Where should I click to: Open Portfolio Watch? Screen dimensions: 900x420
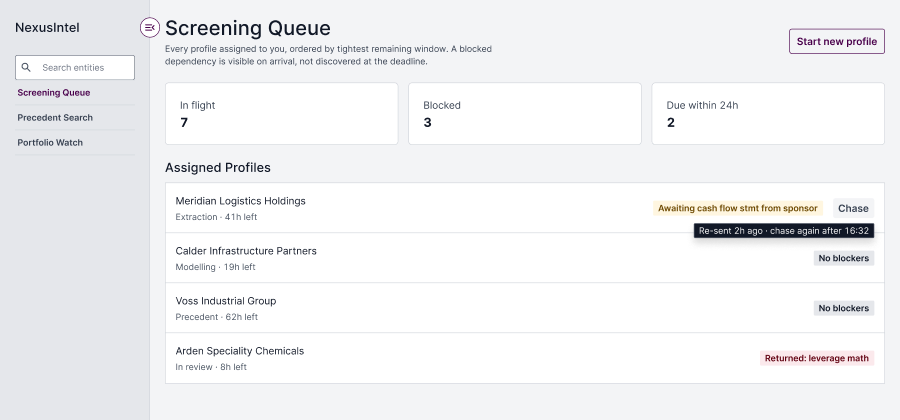pyautogui.click(x=50, y=143)
